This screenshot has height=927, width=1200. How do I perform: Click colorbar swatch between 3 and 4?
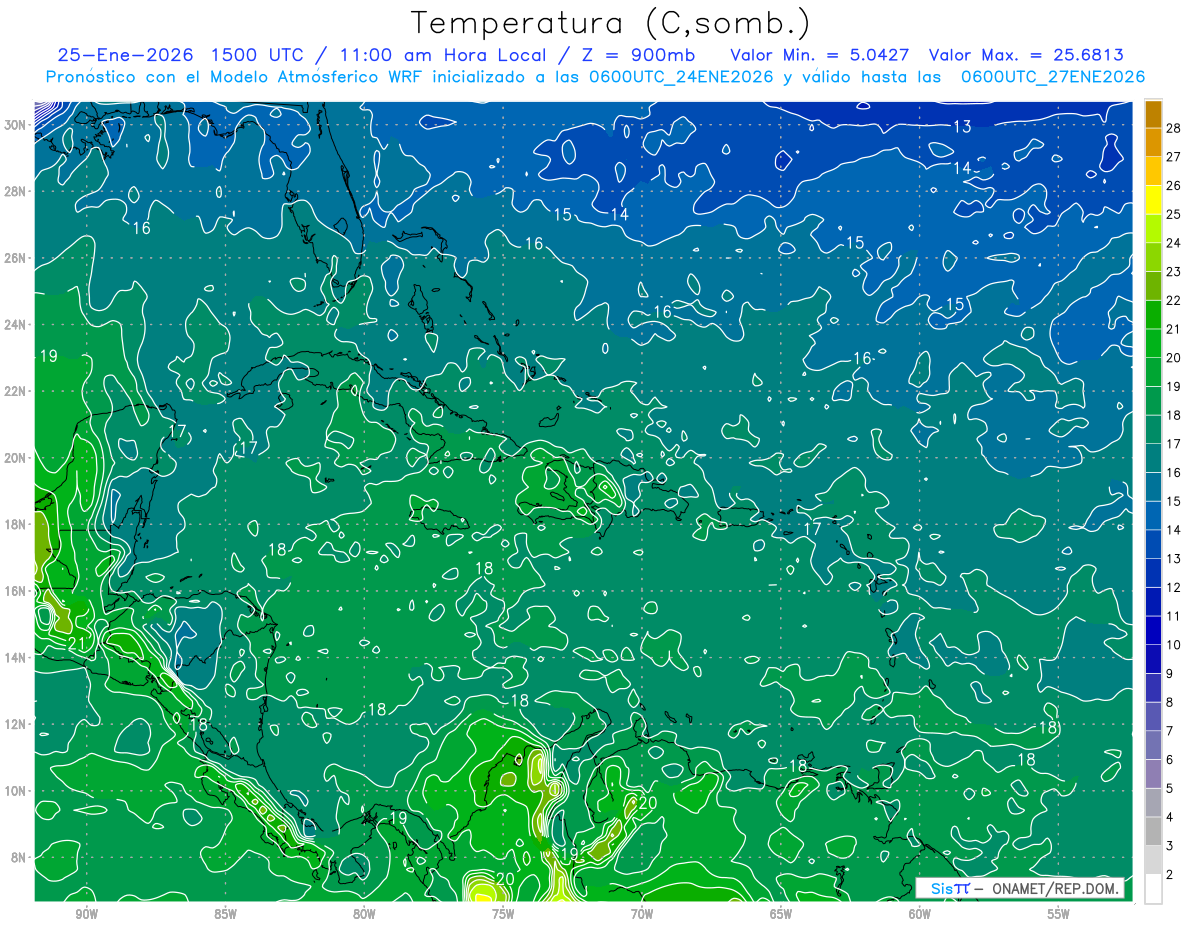click(x=1153, y=831)
